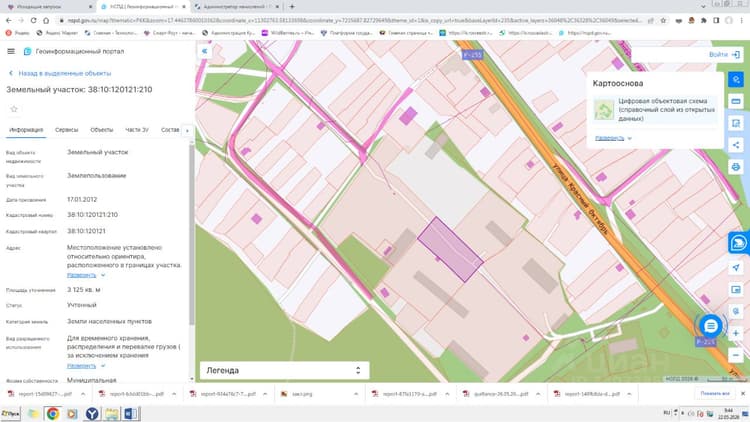This screenshot has height=422, width=750.
Task: Open the ruler measurement tool
Action: pos(736,101)
